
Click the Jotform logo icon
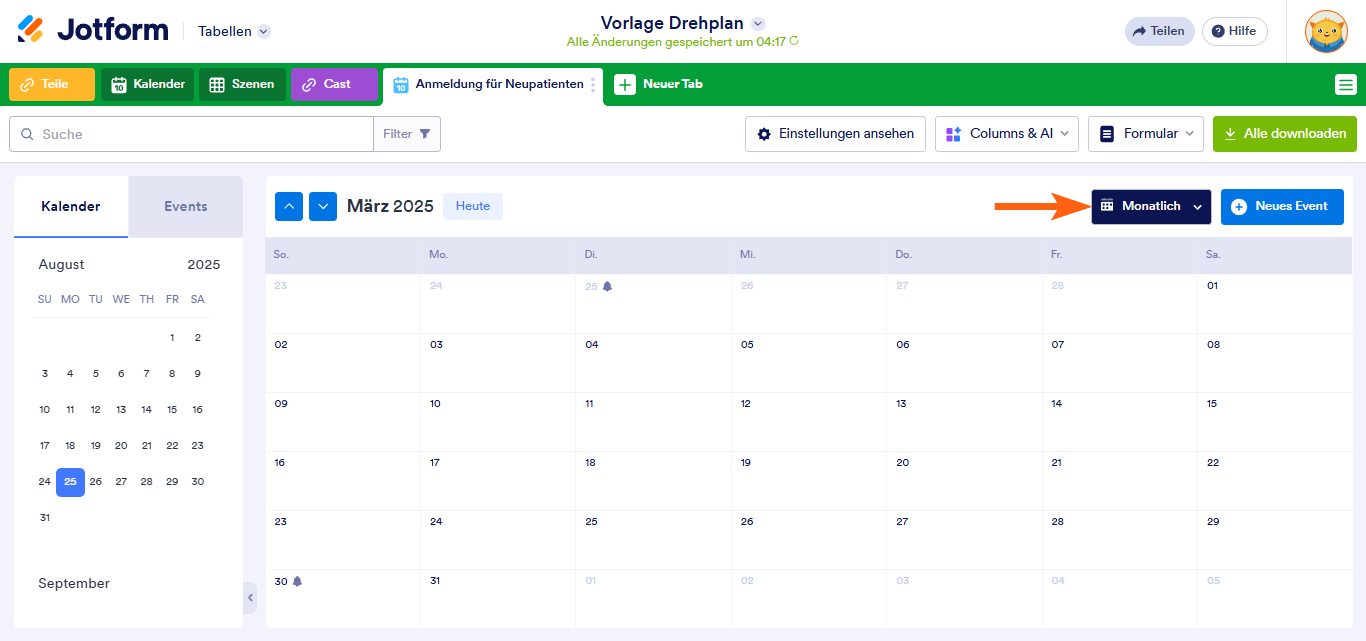[x=31, y=30]
